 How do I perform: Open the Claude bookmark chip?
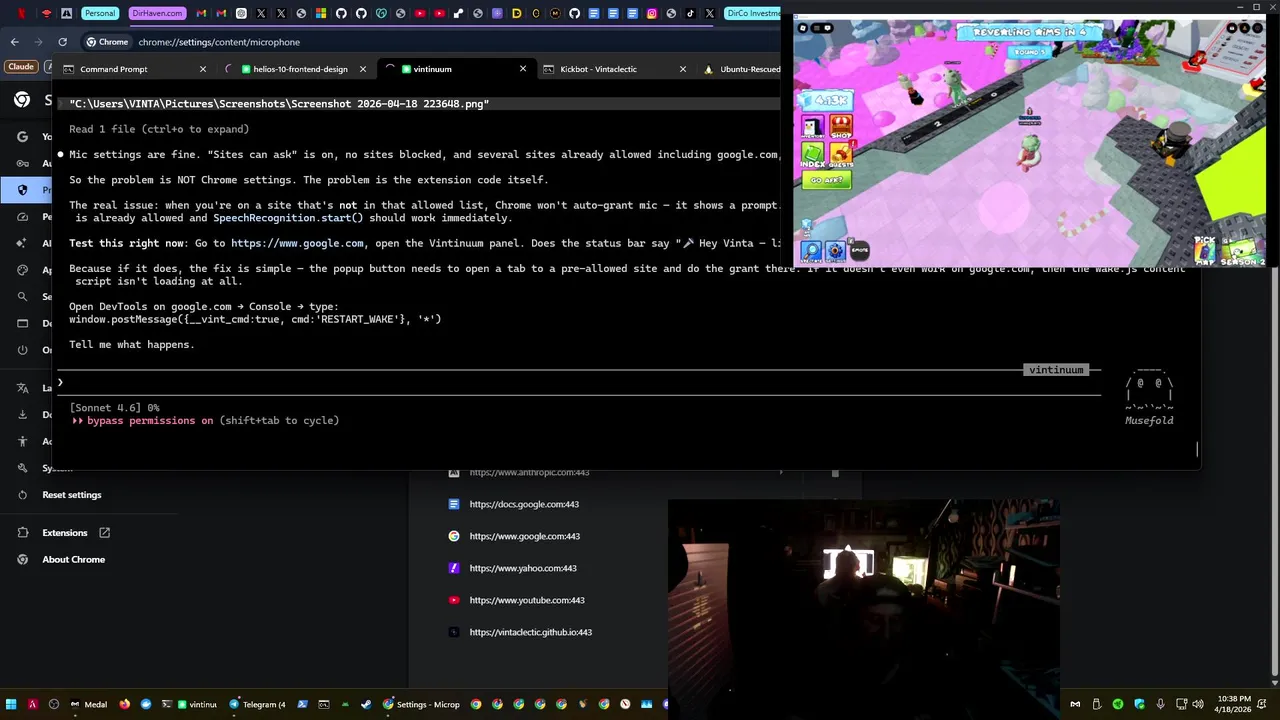20,66
